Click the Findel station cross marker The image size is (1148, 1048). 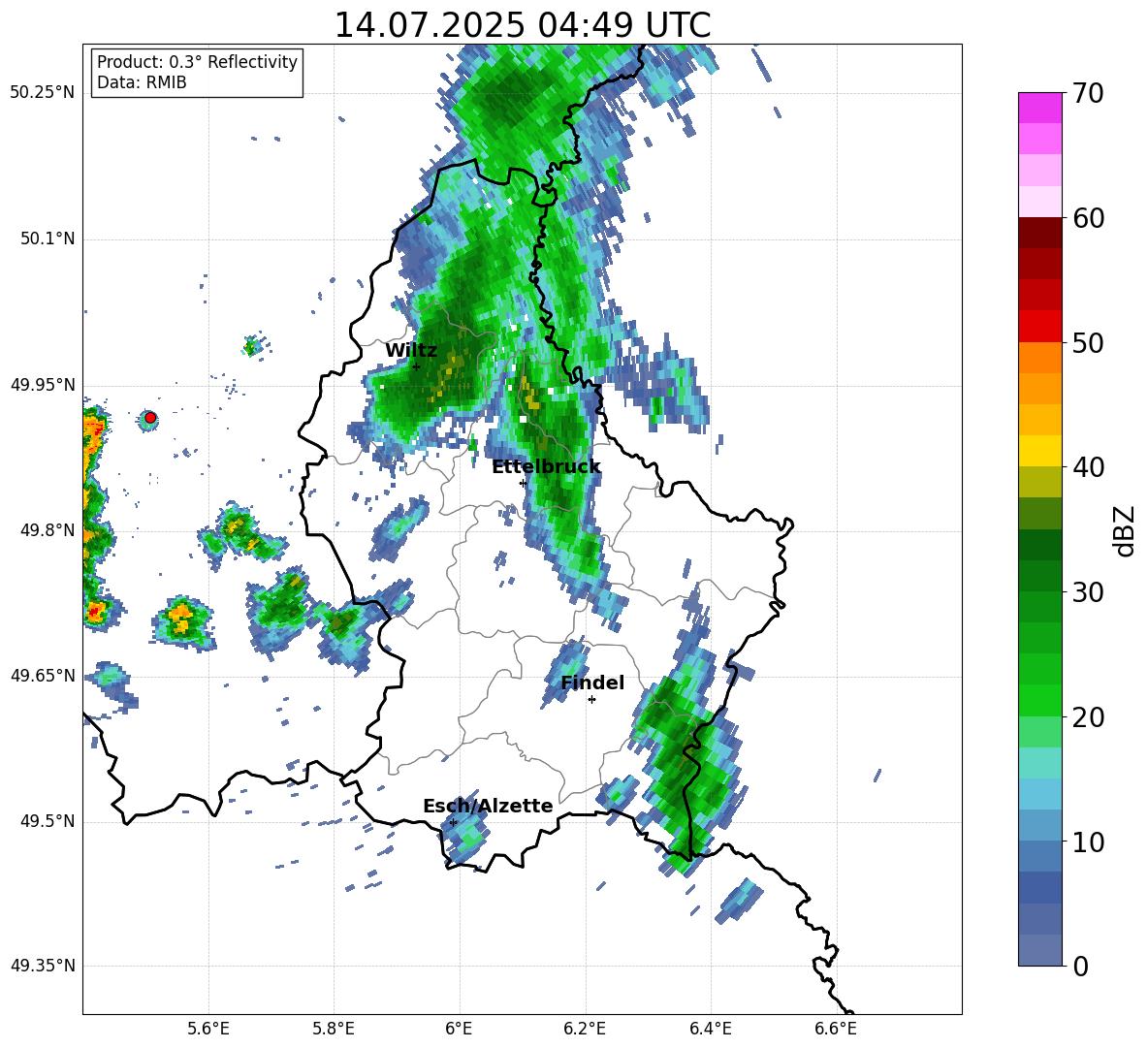591,700
